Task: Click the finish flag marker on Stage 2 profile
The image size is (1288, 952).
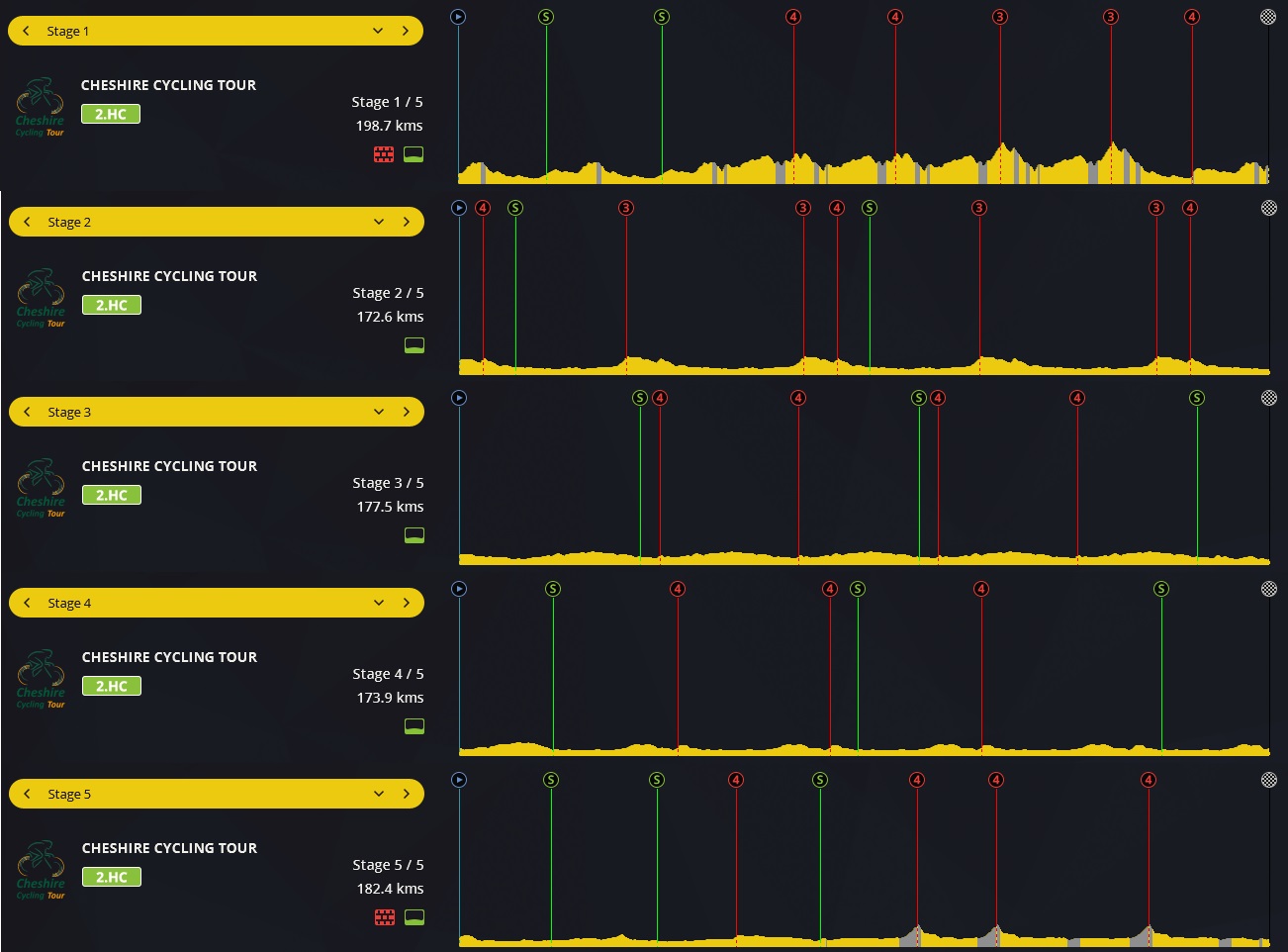Action: (x=1269, y=208)
